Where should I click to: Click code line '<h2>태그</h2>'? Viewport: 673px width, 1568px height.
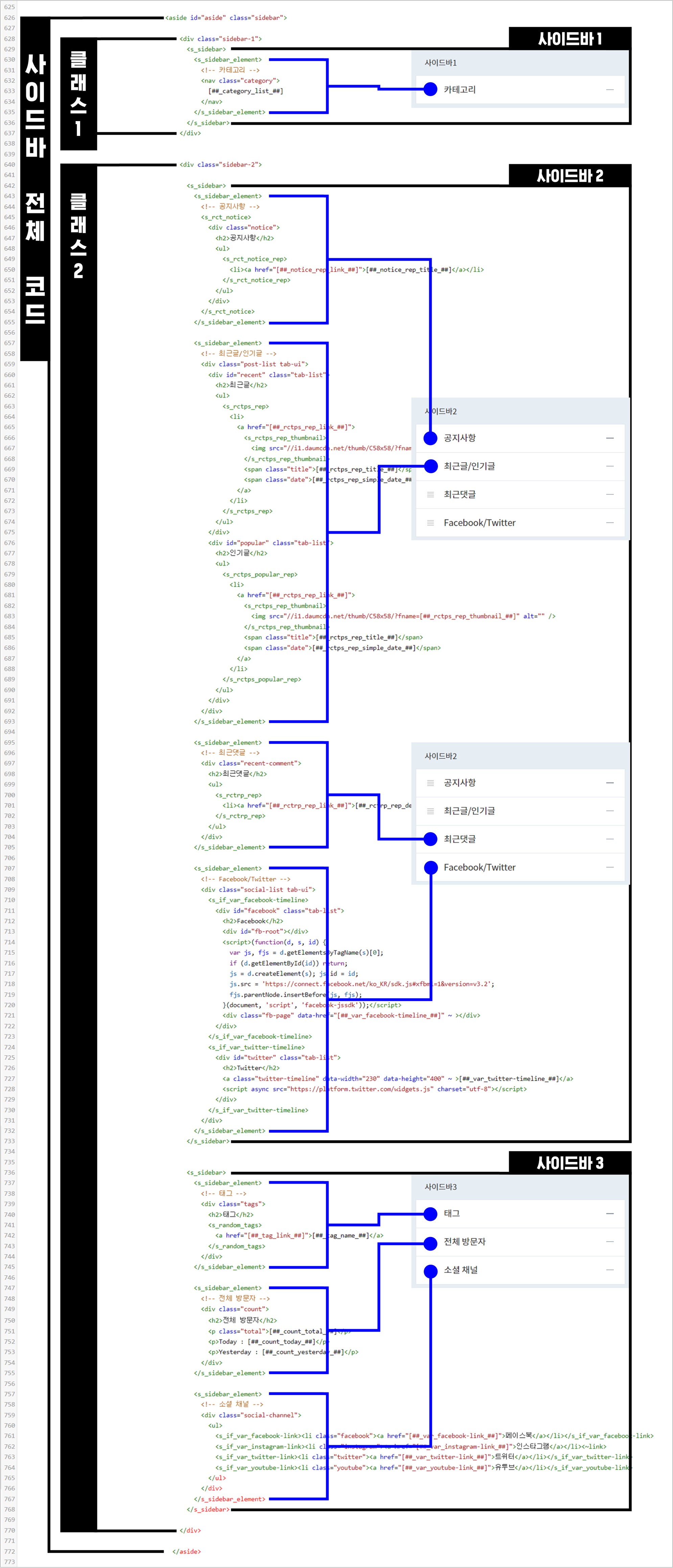231,1214
